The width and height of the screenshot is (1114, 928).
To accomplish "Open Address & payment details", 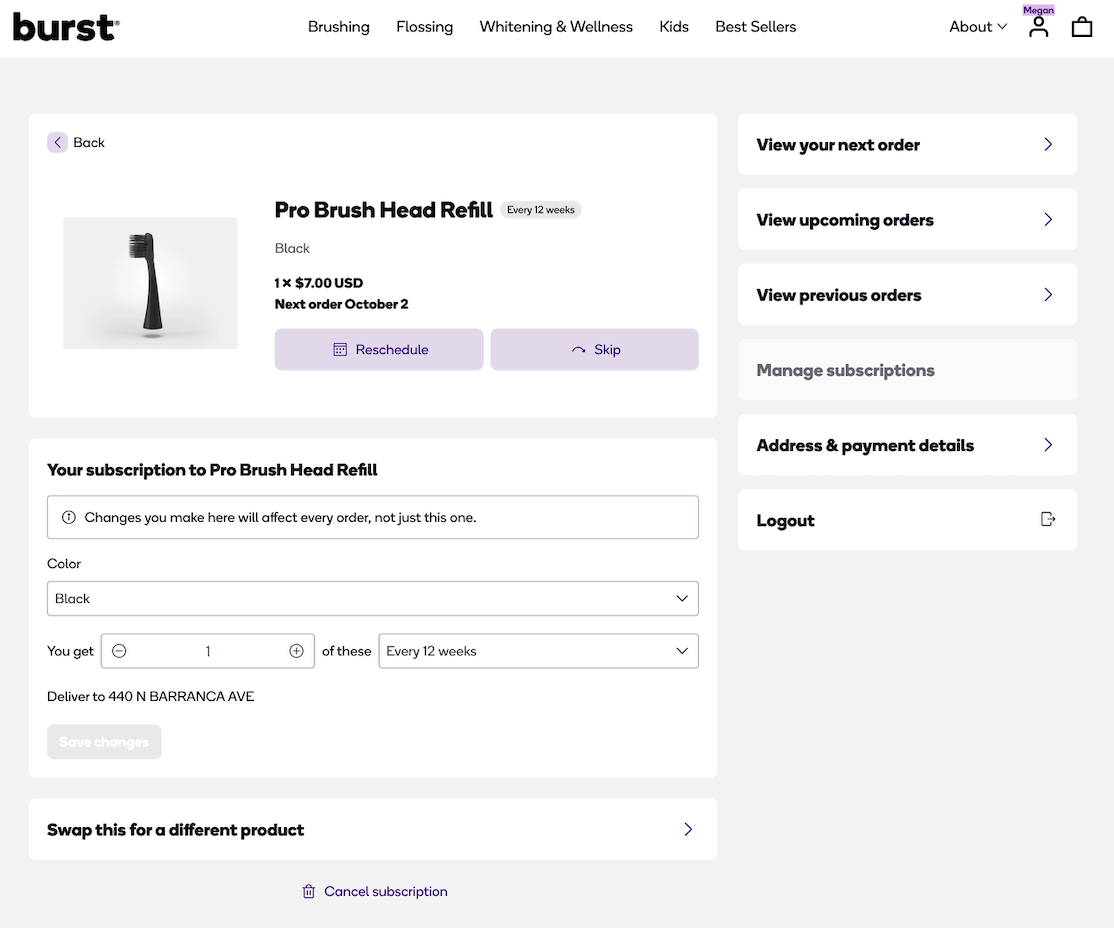I will tap(907, 445).
